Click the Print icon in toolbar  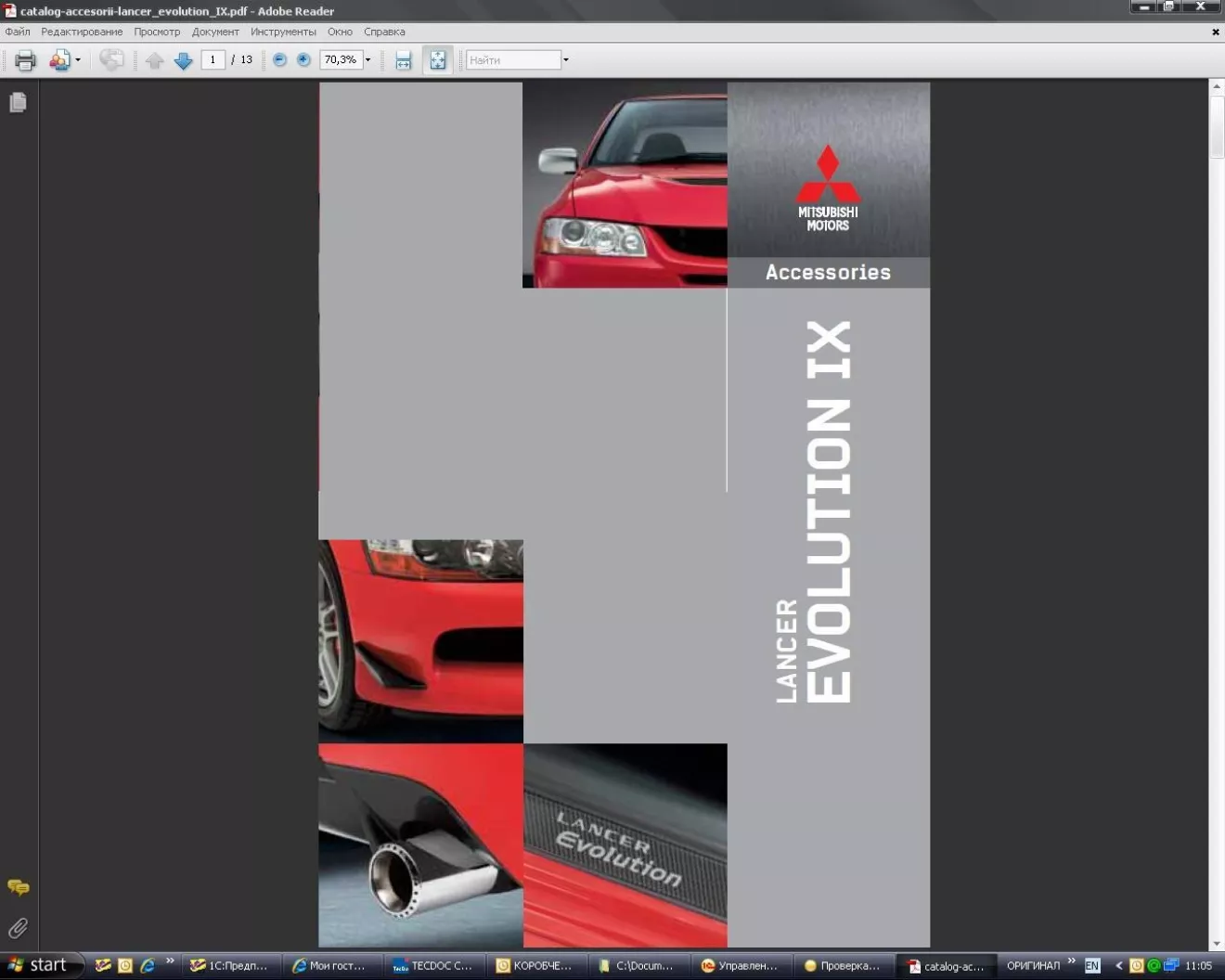pyautogui.click(x=25, y=60)
